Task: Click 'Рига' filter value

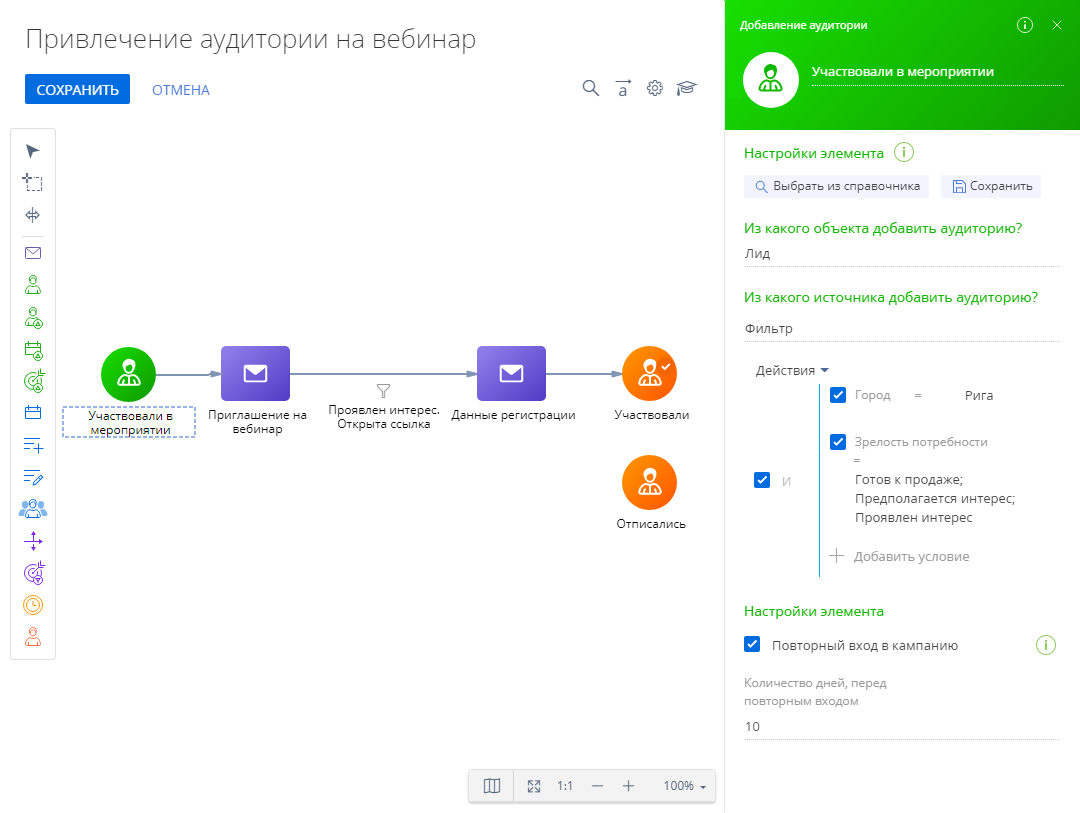Action: pyautogui.click(x=979, y=395)
